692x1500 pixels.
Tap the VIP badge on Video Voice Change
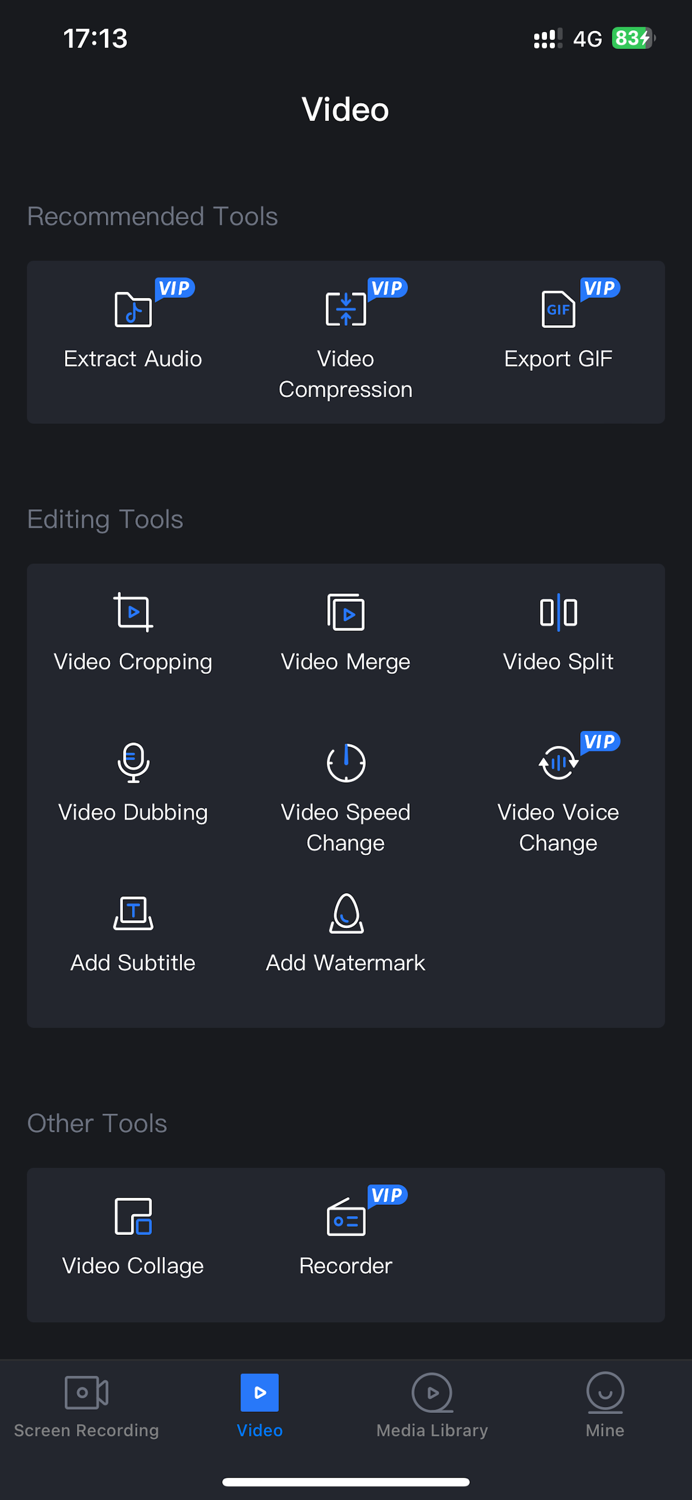coord(600,742)
